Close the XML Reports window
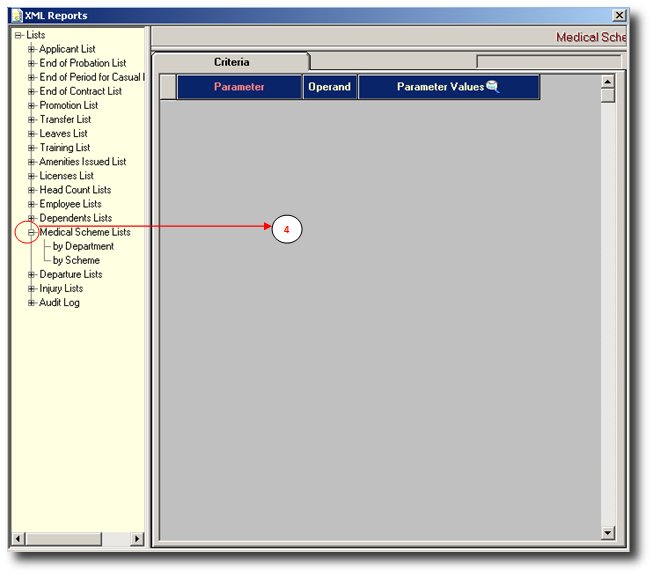The width and height of the screenshot is (653, 575). point(619,15)
